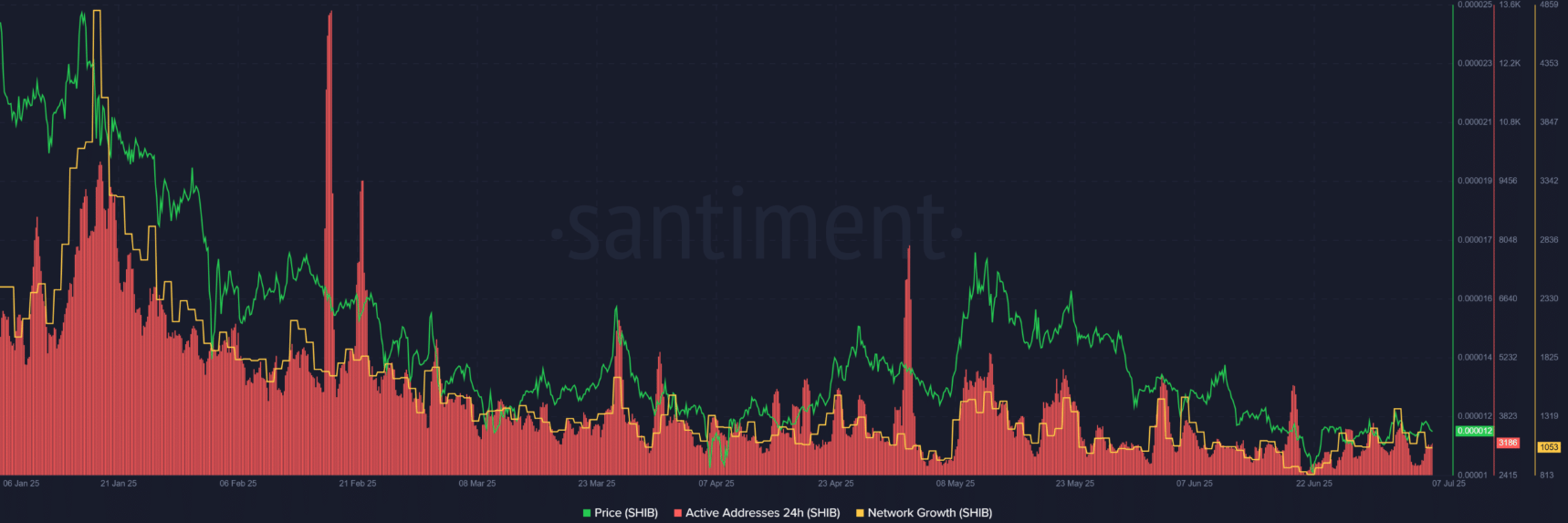The width and height of the screenshot is (1568, 523).
Task: Select the 22 Jun 25 date label
Action: [x=1314, y=484]
